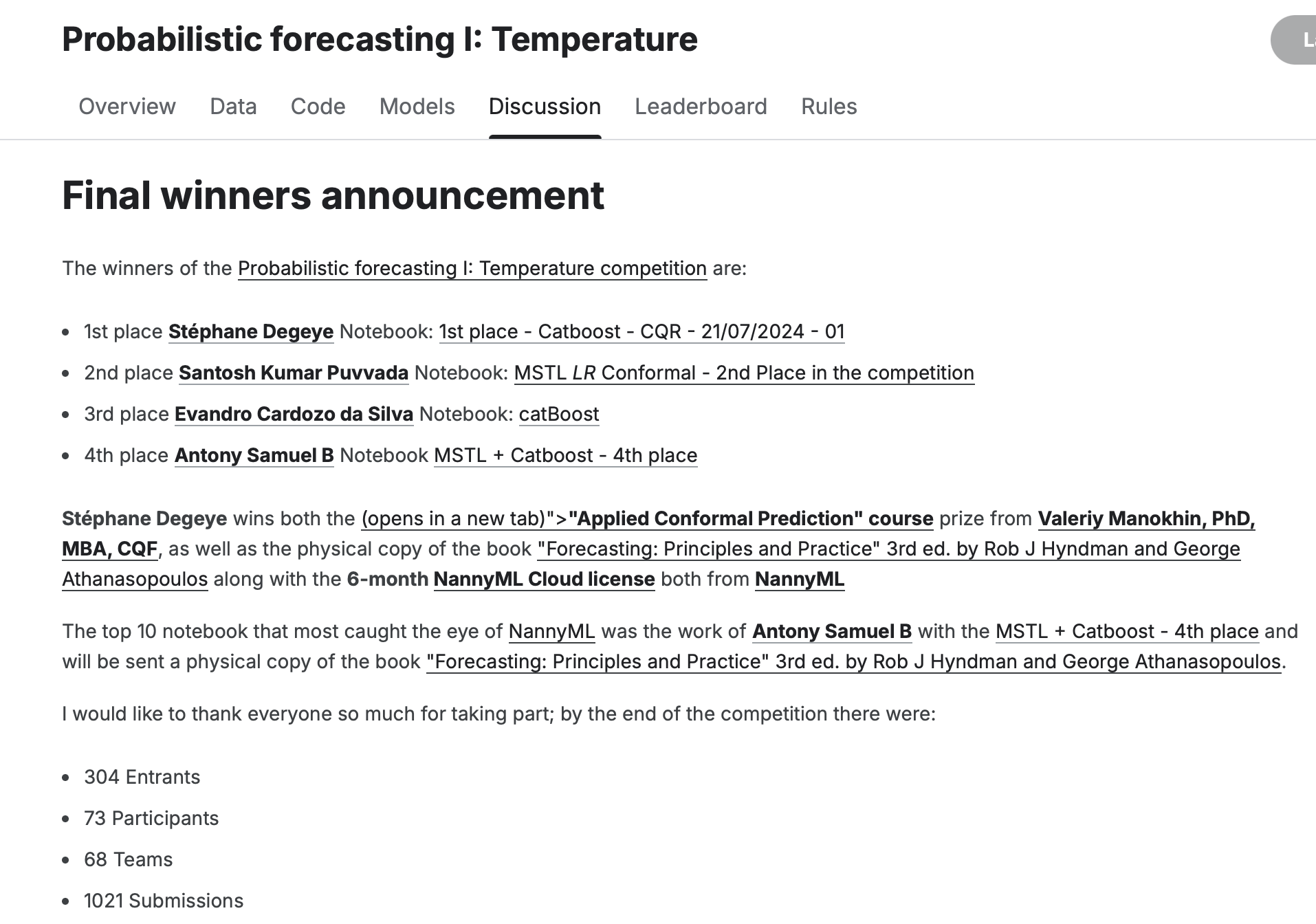Open the Code tab

[318, 107]
